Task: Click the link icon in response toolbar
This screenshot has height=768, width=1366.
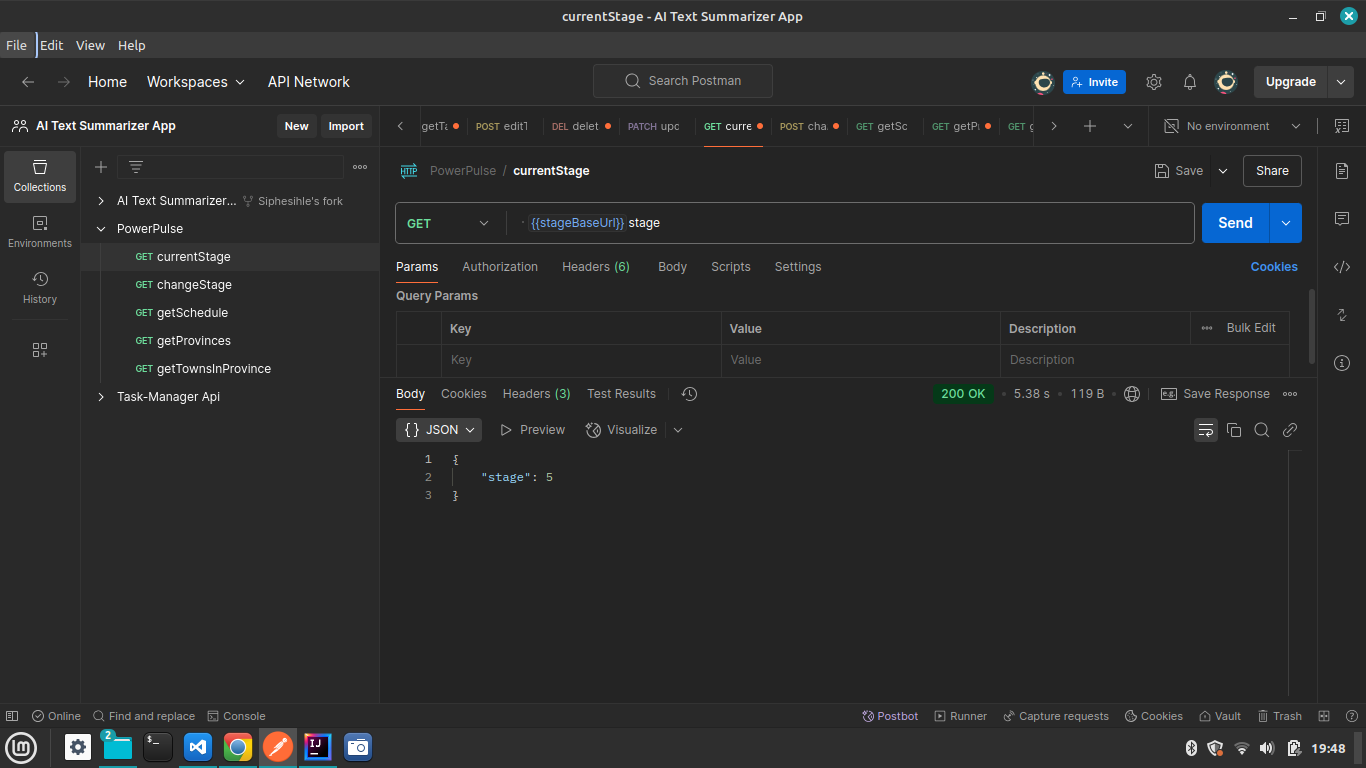Action: [x=1290, y=430]
